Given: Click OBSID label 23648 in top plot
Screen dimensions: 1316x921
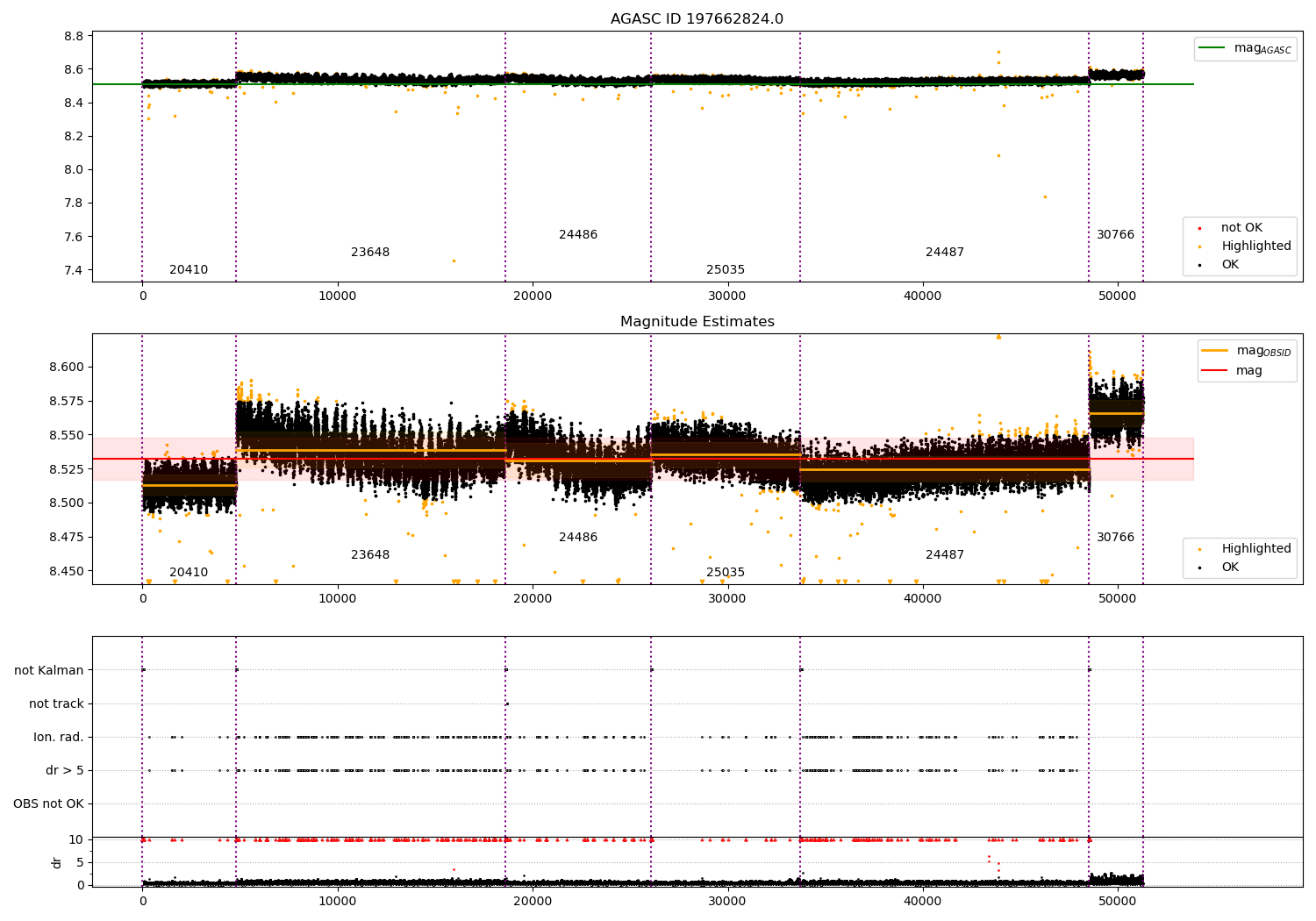Looking at the screenshot, I should click(x=370, y=253).
